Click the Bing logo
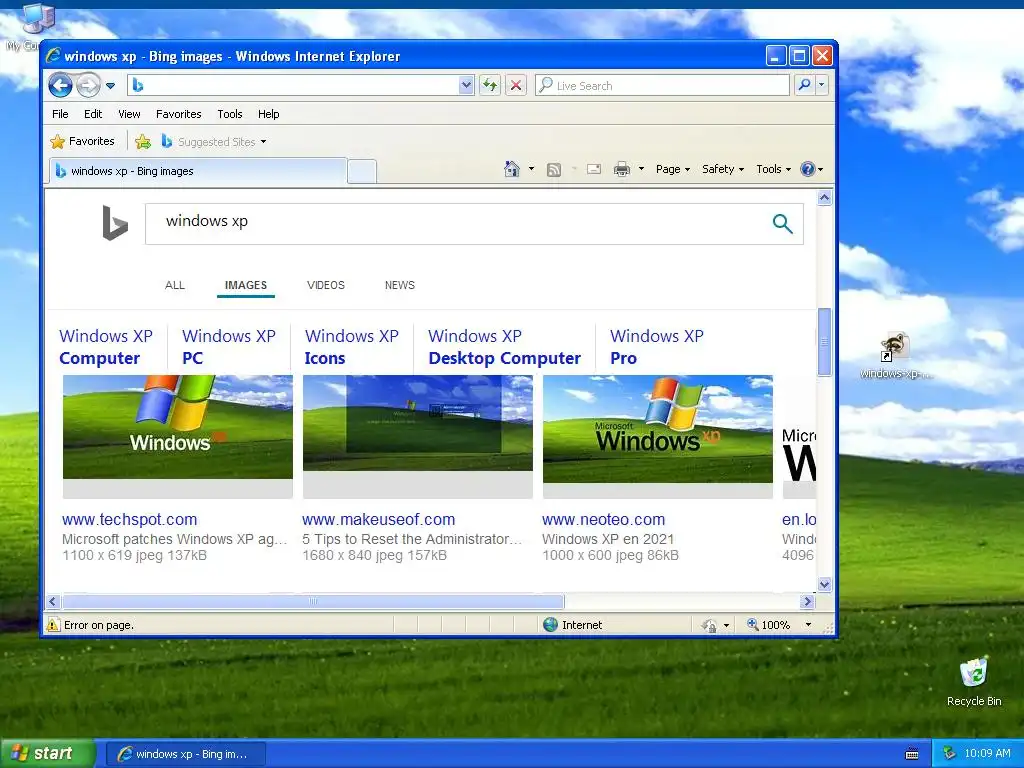This screenshot has height=768, width=1024. pos(115,223)
